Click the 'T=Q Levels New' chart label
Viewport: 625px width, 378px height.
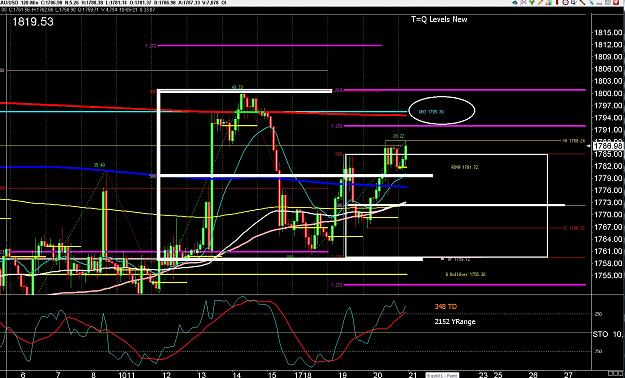(439, 19)
